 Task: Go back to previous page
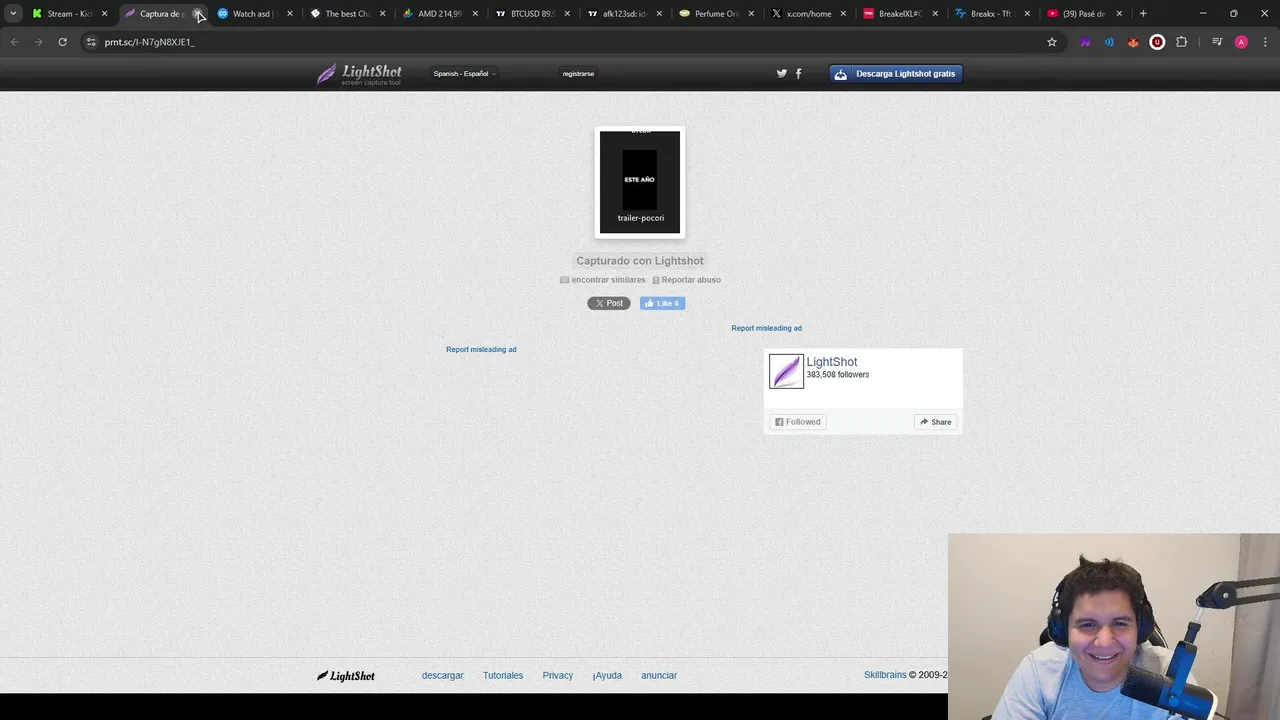pyautogui.click(x=14, y=42)
